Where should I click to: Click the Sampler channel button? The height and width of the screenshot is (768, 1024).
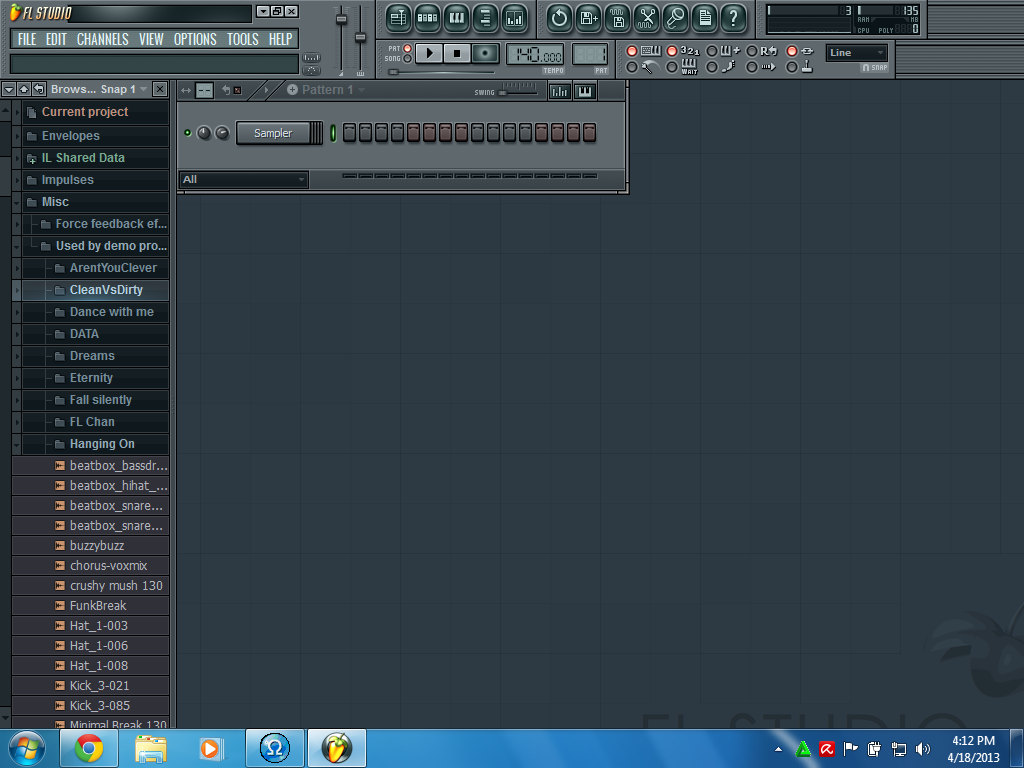(x=273, y=133)
